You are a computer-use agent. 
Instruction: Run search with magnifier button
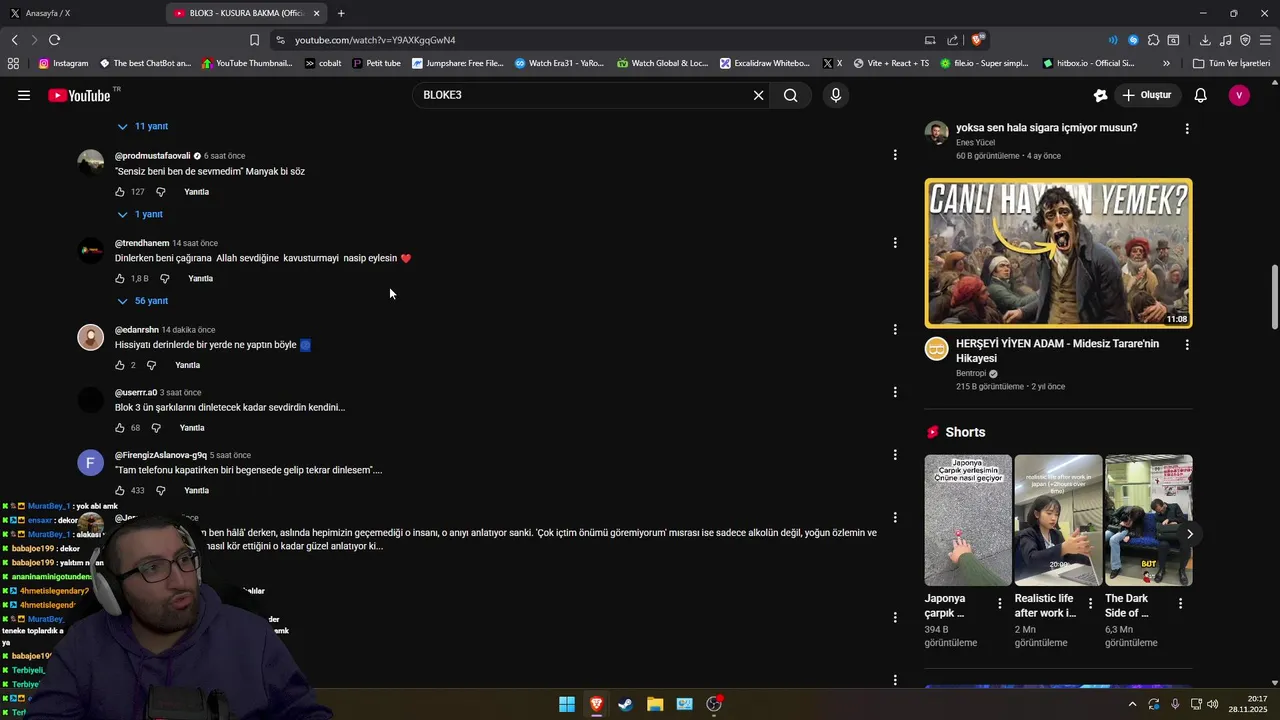[791, 95]
